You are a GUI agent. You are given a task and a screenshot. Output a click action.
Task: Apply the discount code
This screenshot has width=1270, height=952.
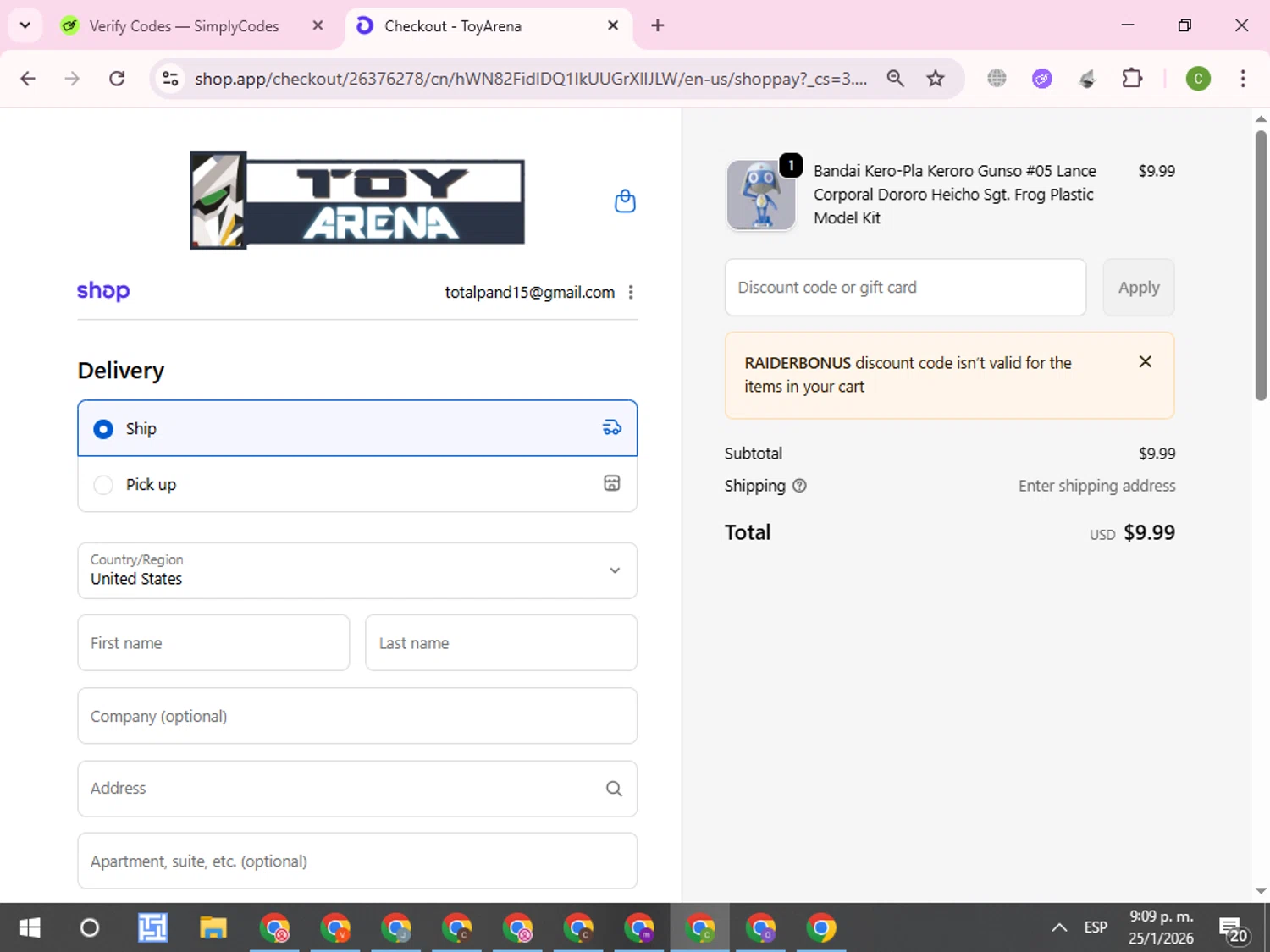(1139, 288)
